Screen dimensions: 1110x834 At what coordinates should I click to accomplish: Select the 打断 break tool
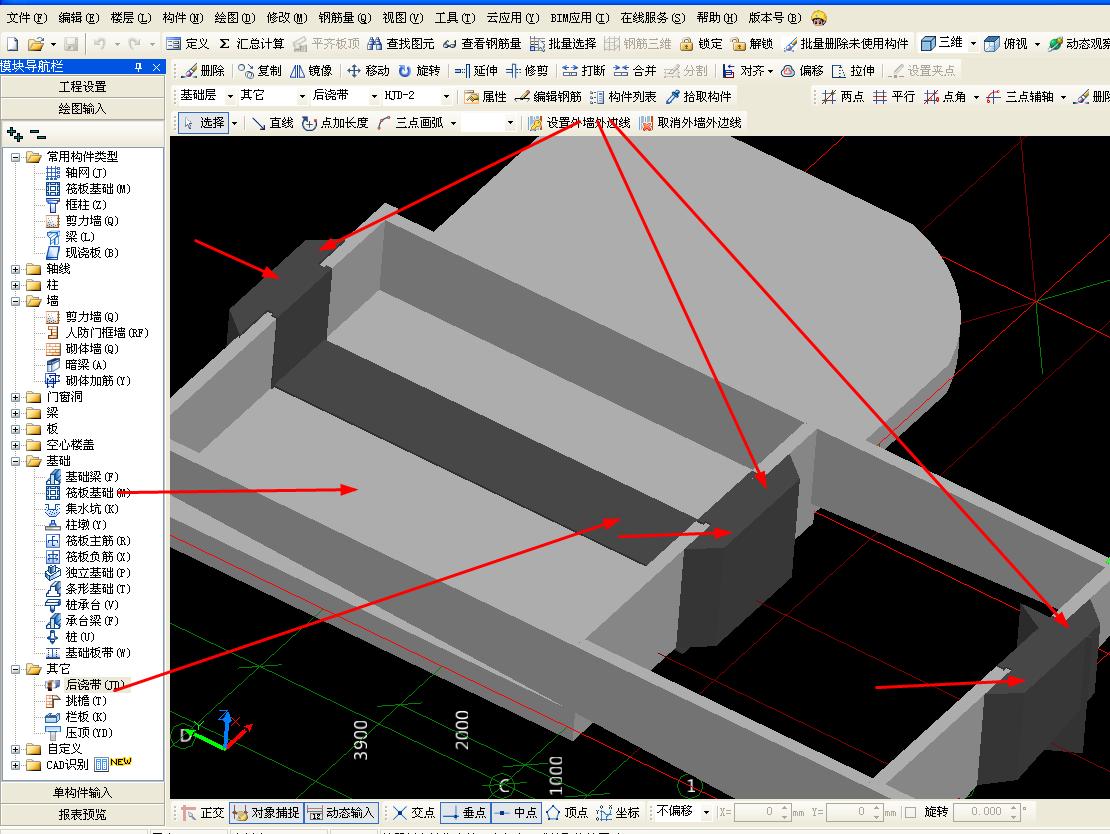pyautogui.click(x=584, y=71)
